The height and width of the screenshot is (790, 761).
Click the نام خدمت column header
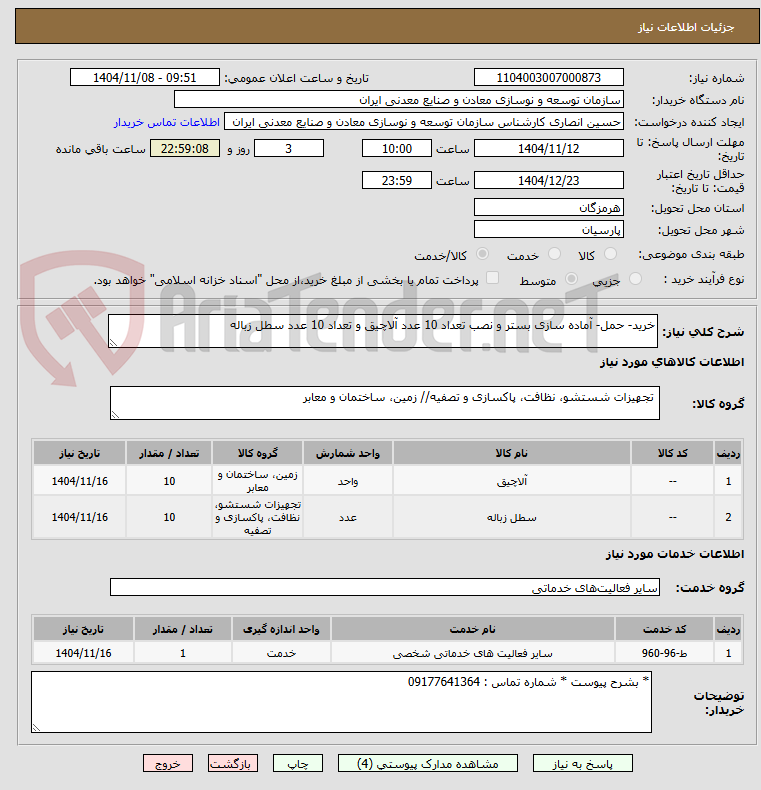click(473, 629)
